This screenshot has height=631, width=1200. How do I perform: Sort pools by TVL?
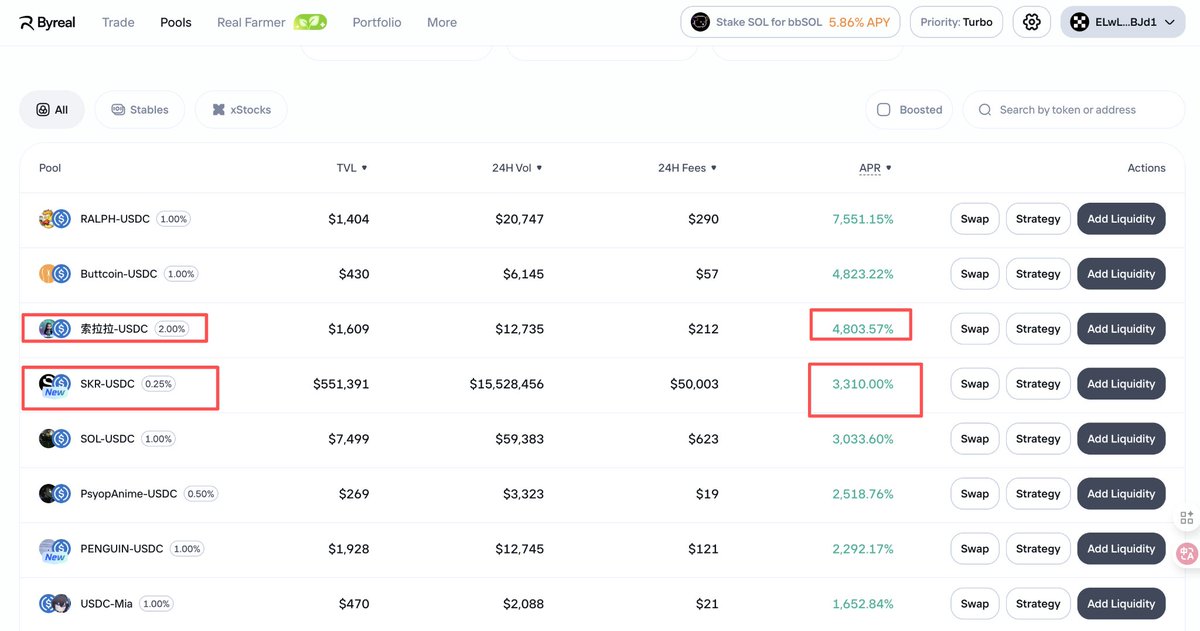(352, 168)
